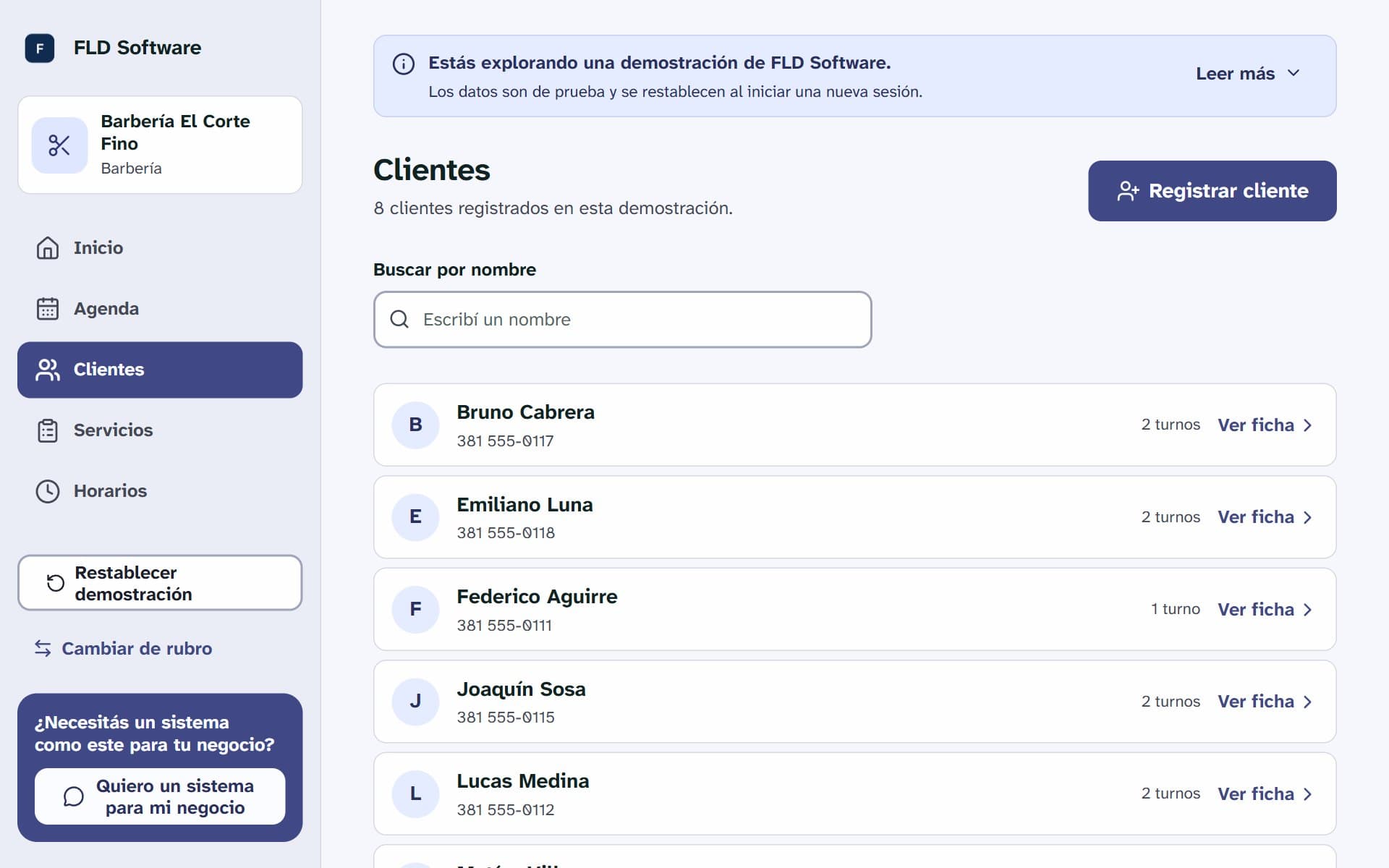
Task: Click the scissors barbershop icon
Action: pyautogui.click(x=59, y=145)
